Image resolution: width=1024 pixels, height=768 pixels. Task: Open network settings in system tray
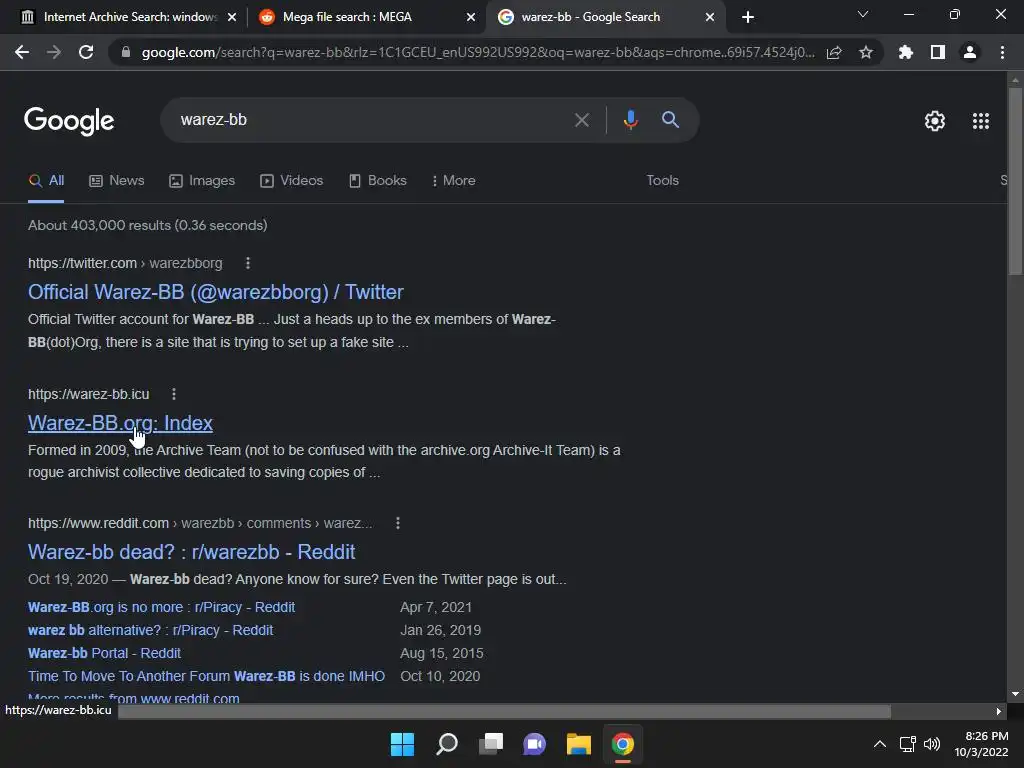pyautogui.click(x=907, y=744)
